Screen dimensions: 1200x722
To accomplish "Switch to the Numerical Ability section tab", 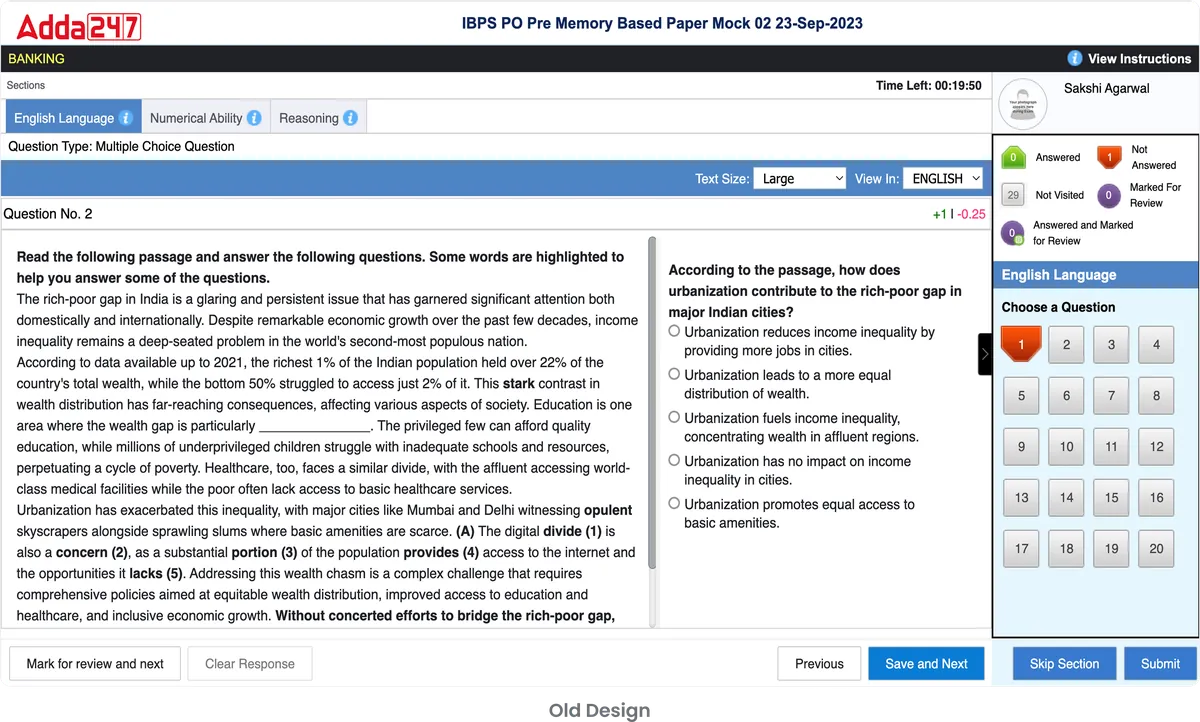I will (205, 118).
